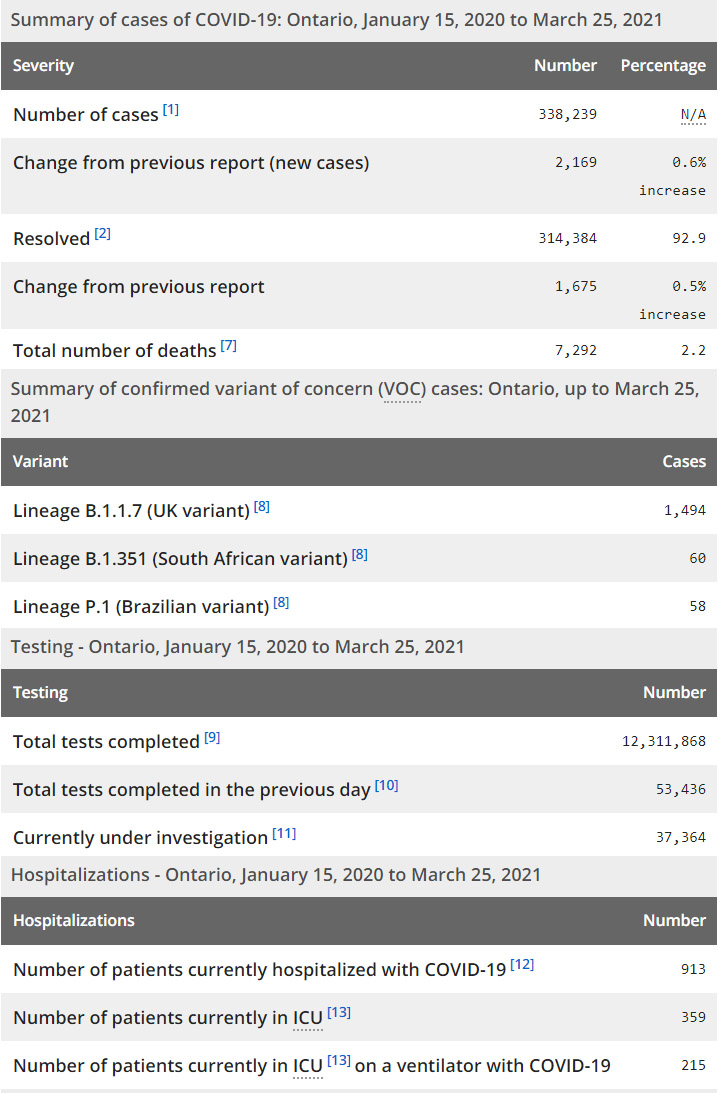Screen dimensions: 718x1093
Task: Click the N/A abbreviation in Percentage column
Action: [693, 115]
